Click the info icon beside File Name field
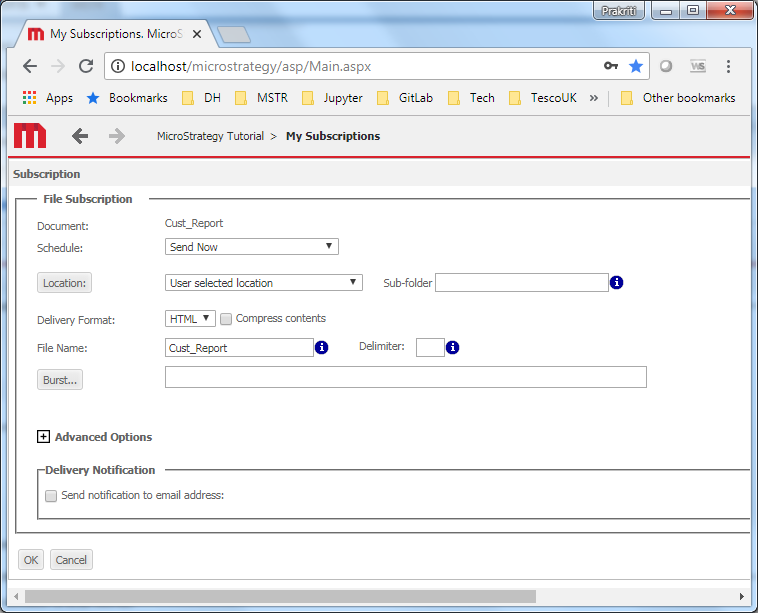This screenshot has height=613, width=758. [322, 348]
